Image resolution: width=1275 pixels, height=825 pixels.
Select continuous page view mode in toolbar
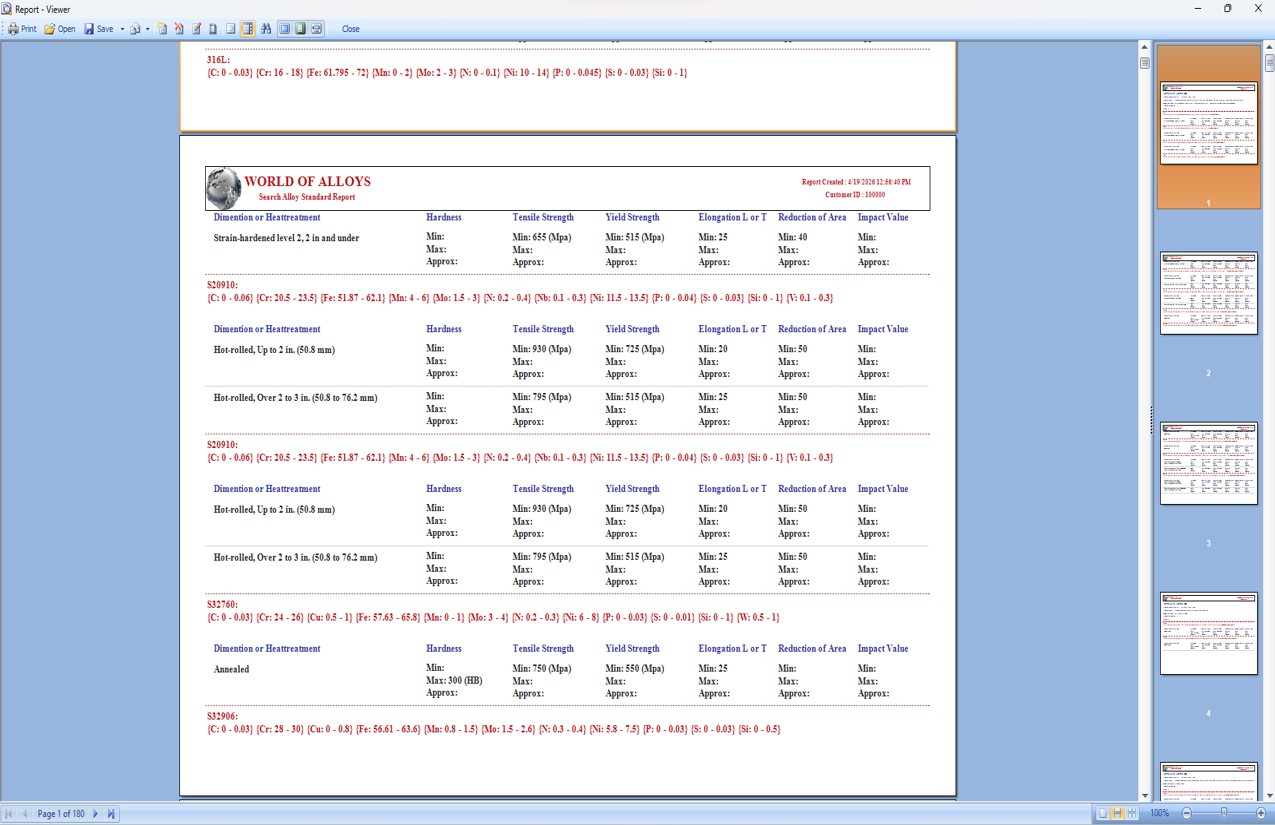(x=300, y=29)
